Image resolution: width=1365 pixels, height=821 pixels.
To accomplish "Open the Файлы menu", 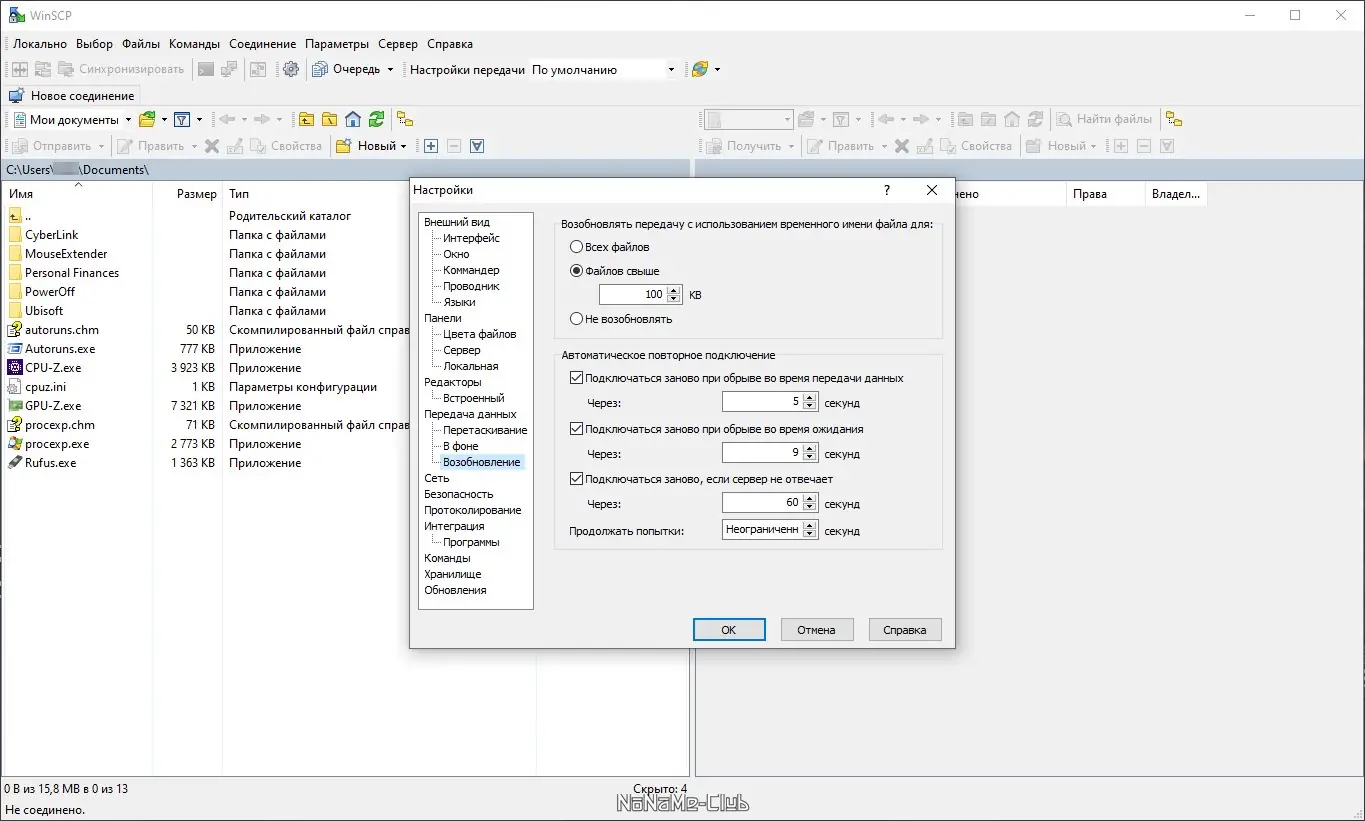I will pos(141,44).
